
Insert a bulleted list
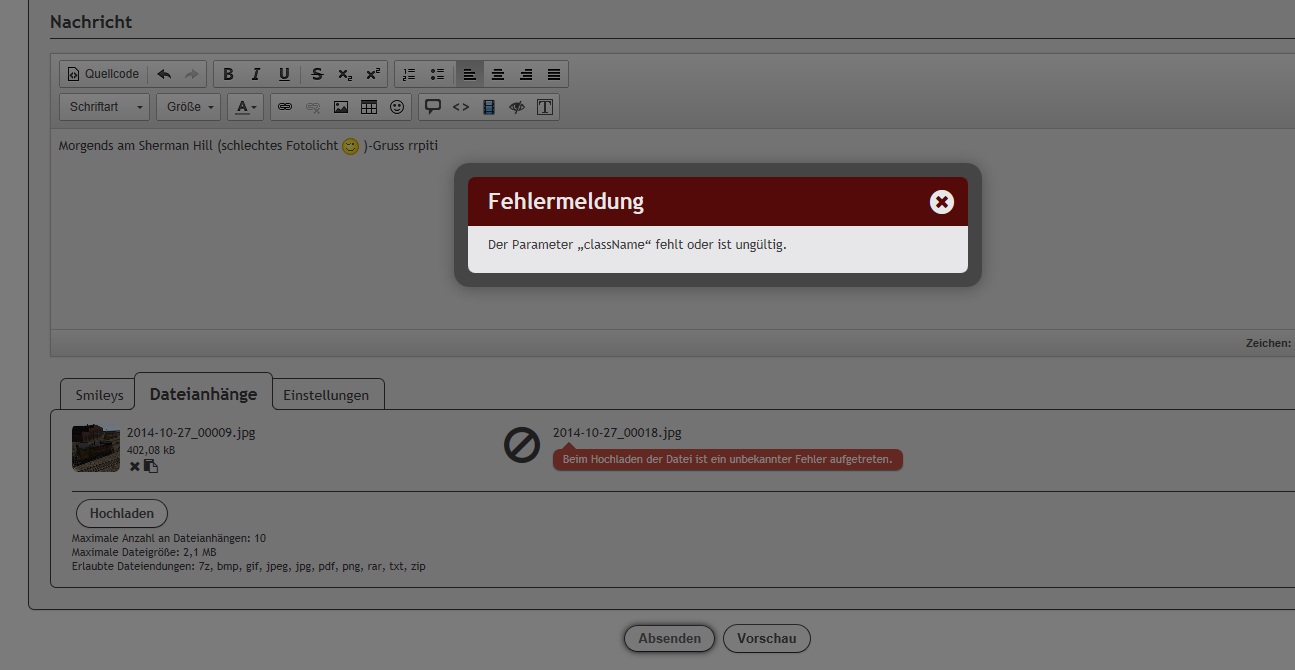click(437, 74)
